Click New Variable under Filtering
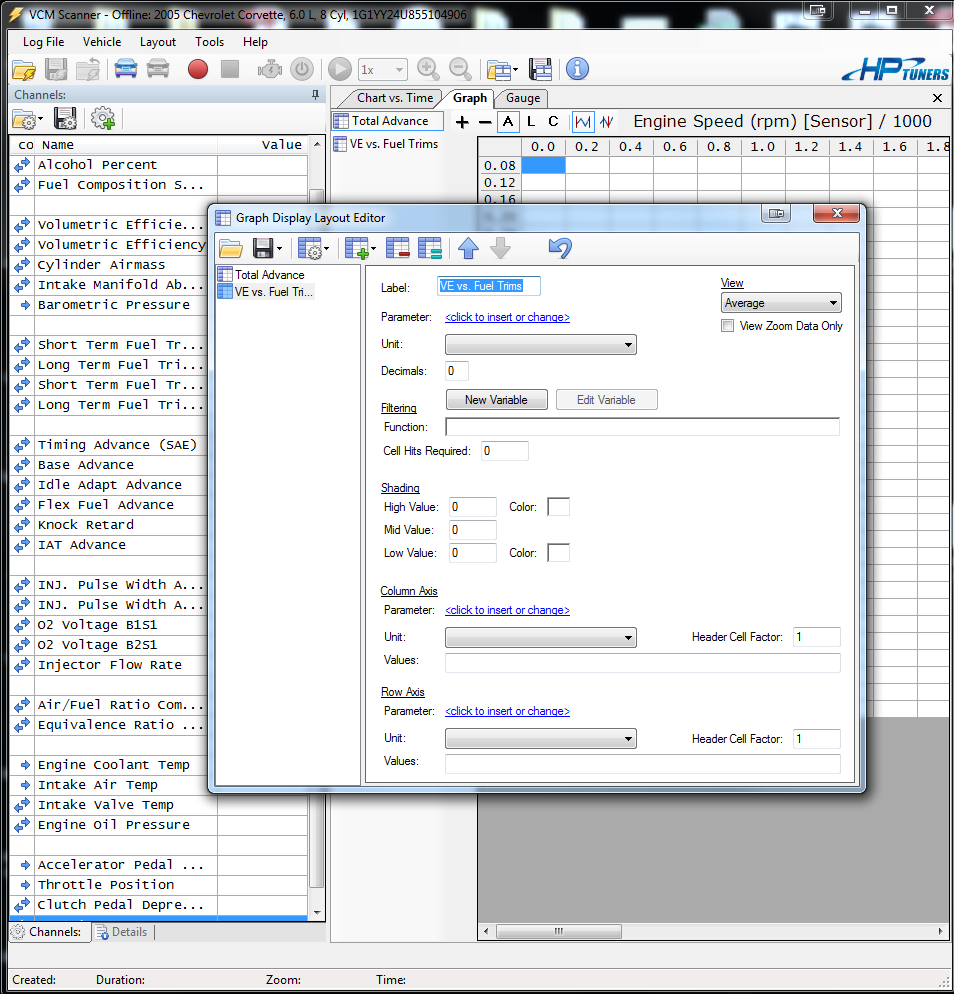Image resolution: width=954 pixels, height=994 pixels. (496, 399)
